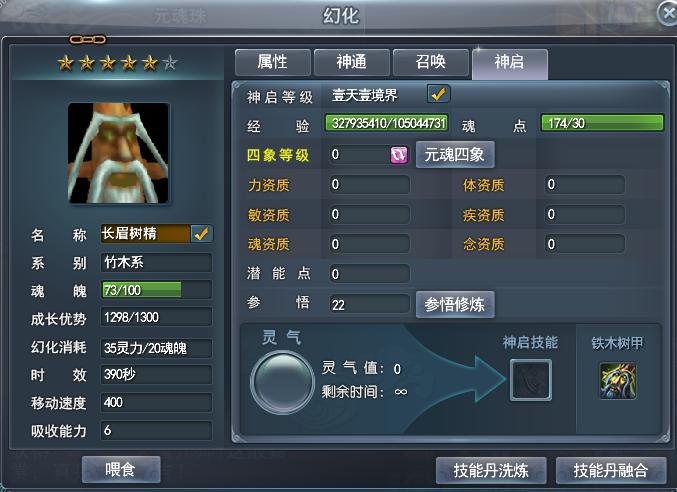The image size is (677, 492).
Task: Open 技能丹洗炼 skill refinement
Action: click(x=491, y=470)
